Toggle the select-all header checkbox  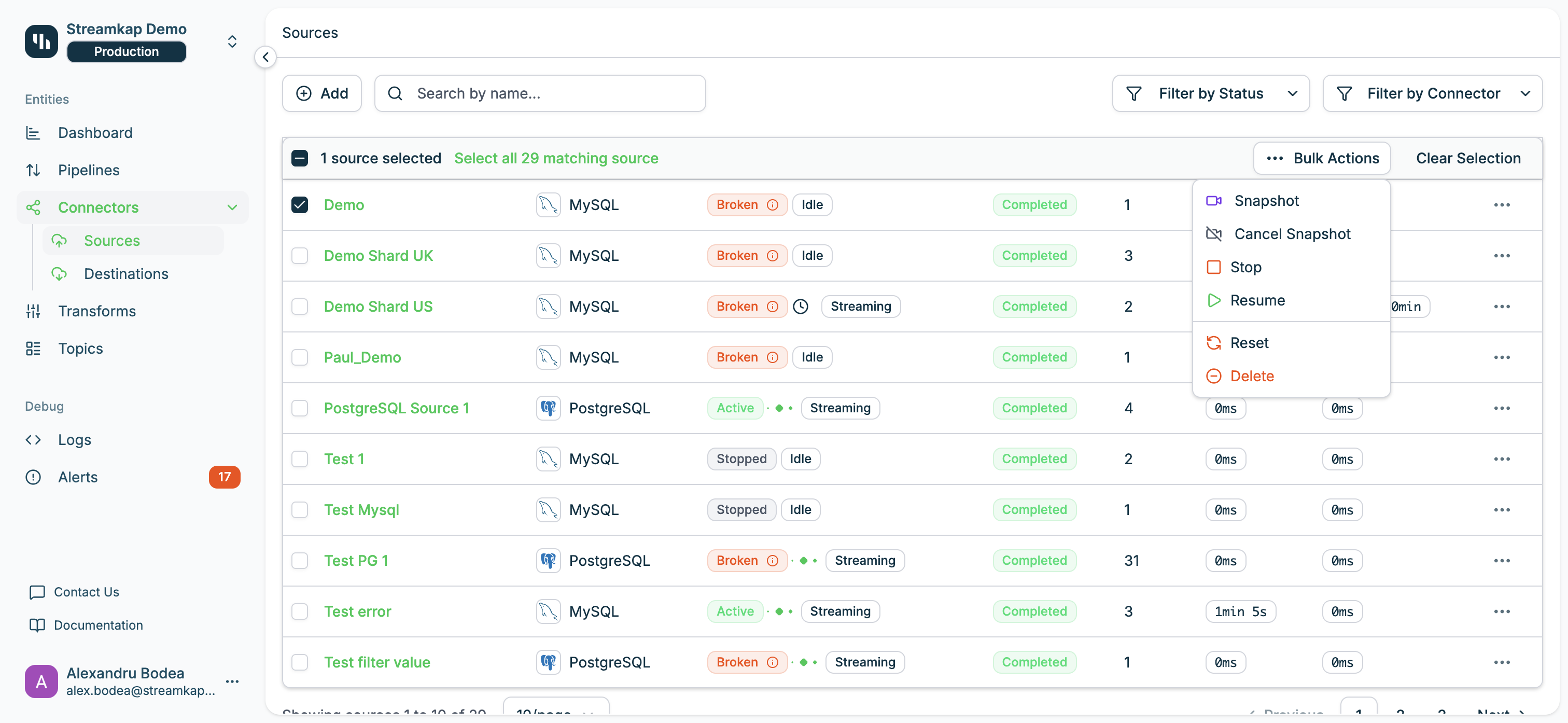pos(300,158)
